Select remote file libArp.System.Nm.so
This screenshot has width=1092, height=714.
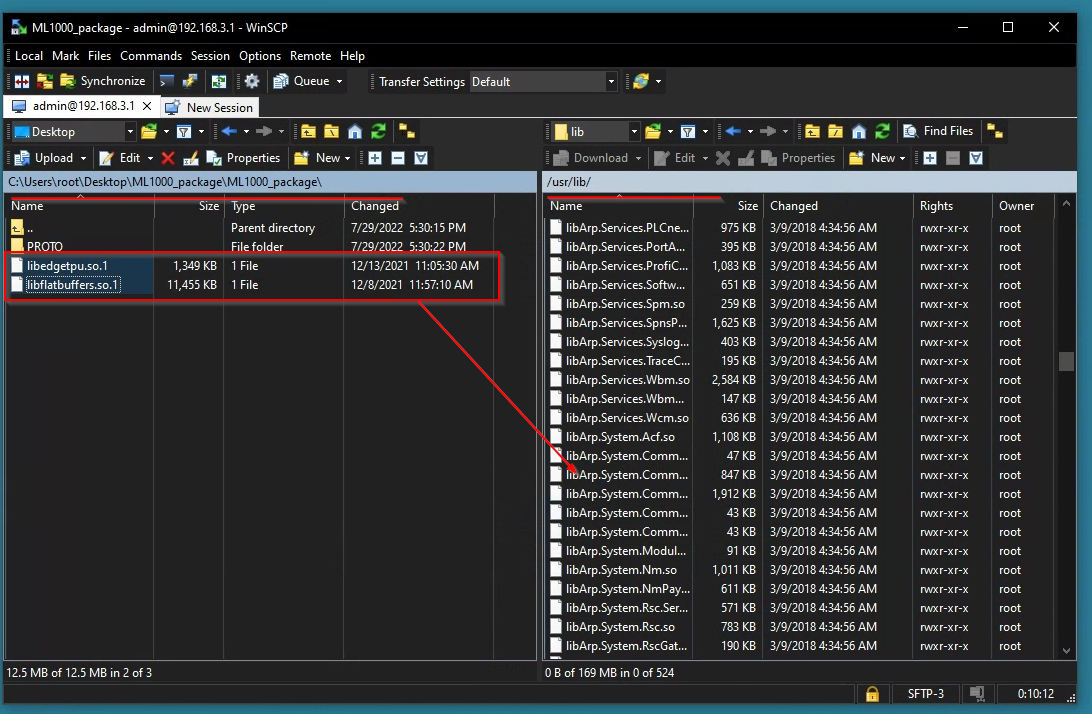click(621, 570)
